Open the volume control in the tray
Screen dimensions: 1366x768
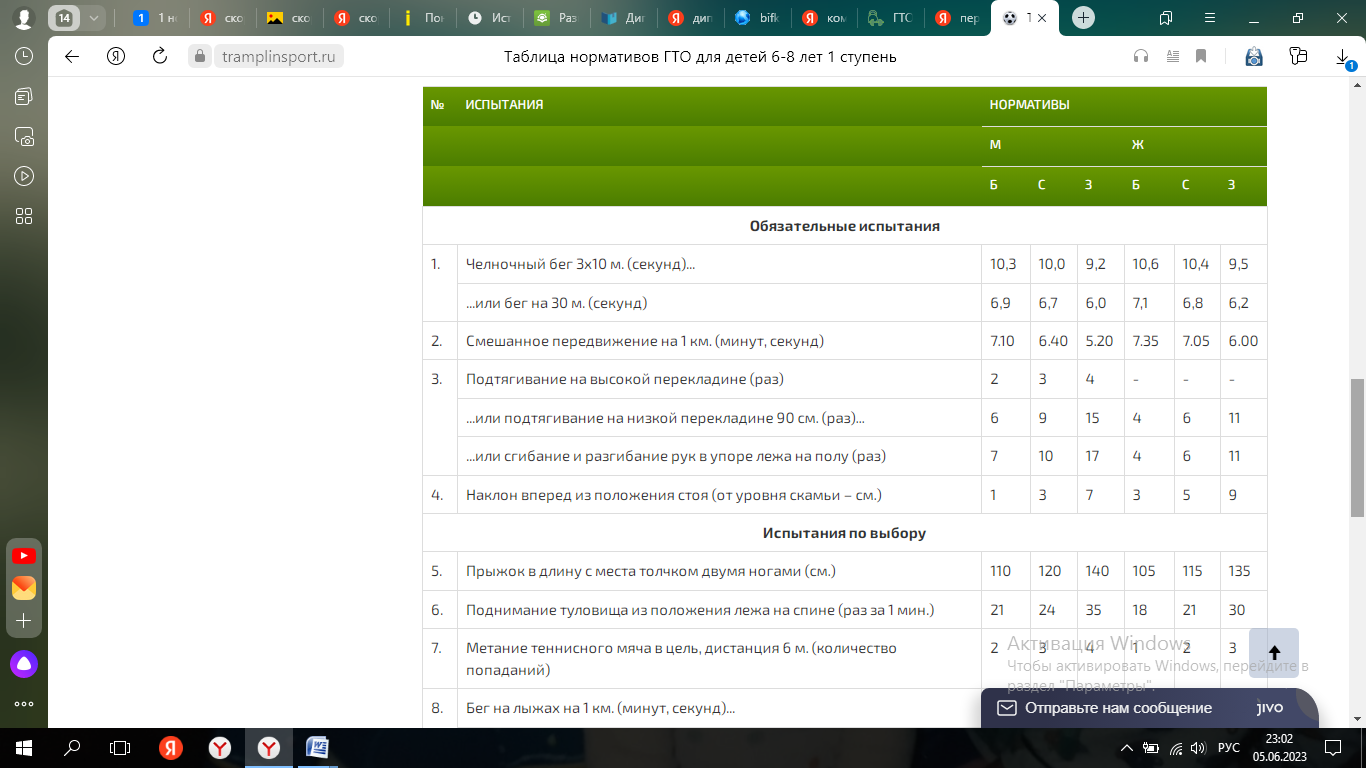point(1198,748)
